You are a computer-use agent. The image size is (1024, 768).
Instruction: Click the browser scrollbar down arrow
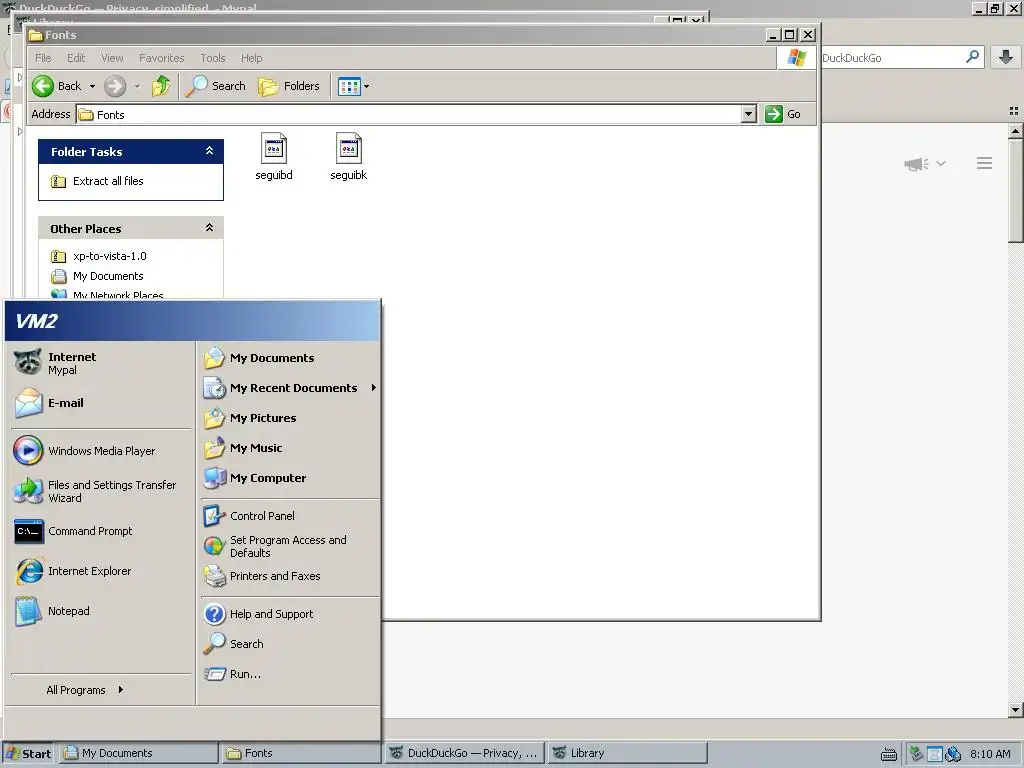click(x=1015, y=709)
